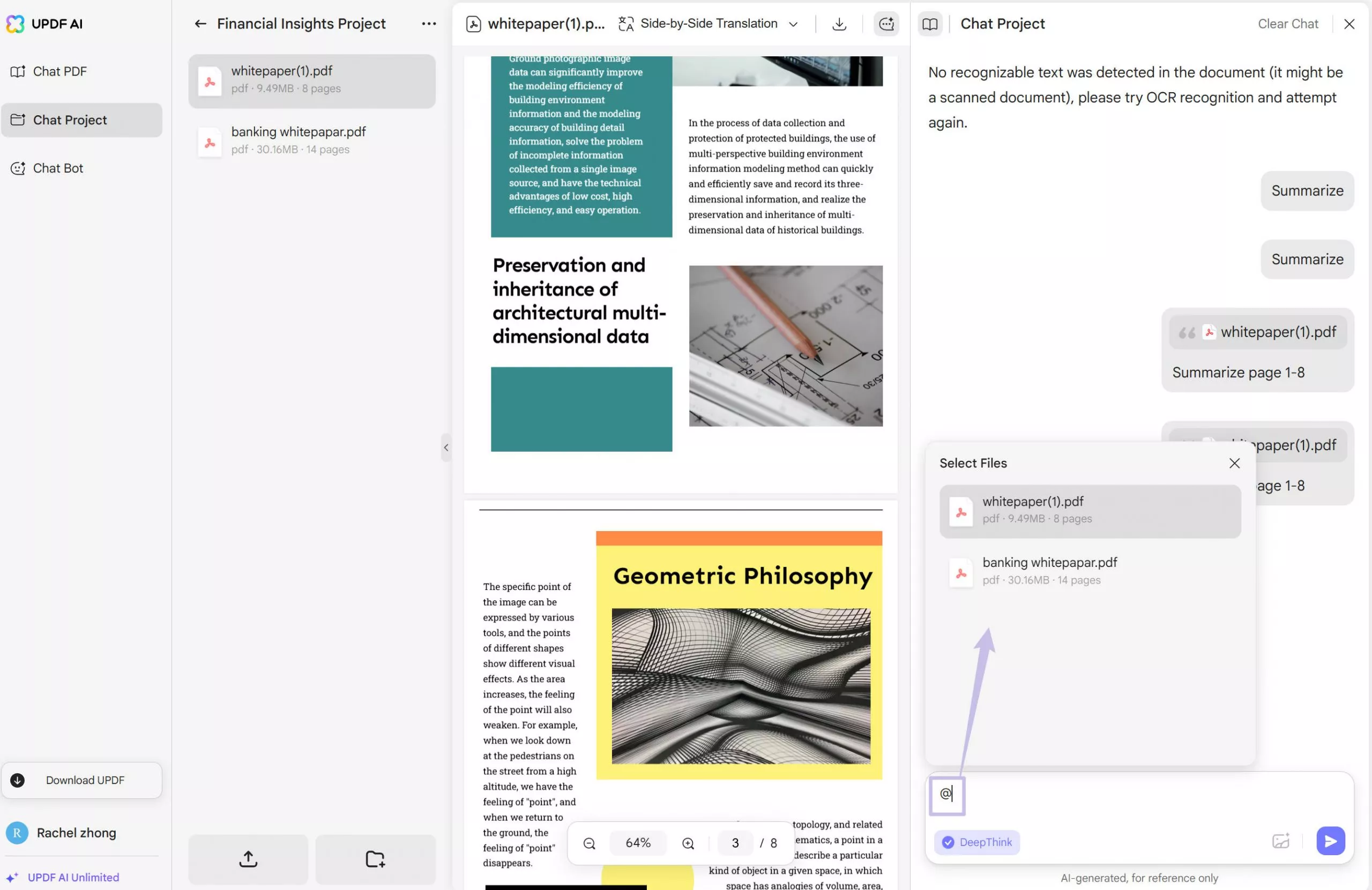The width and height of the screenshot is (1372, 890).
Task: Collapse the file list panel with the chevron
Action: 445,447
